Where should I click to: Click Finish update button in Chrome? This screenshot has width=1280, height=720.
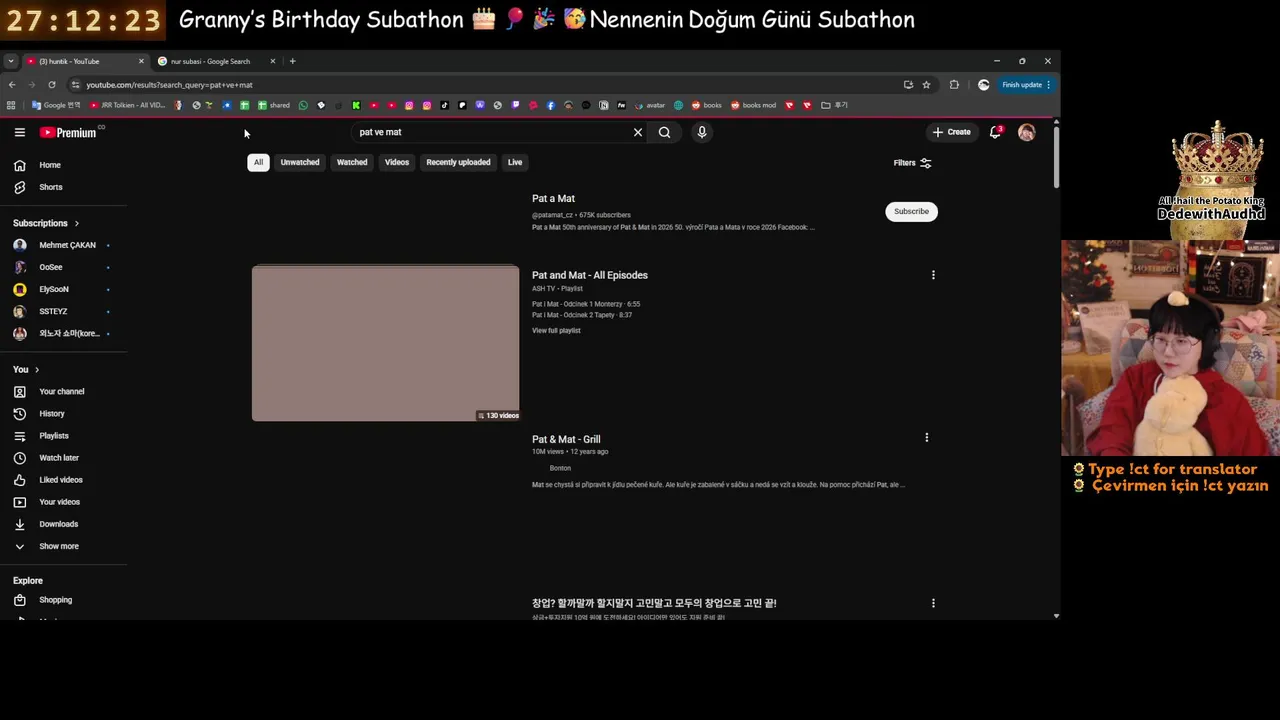coord(1026,85)
